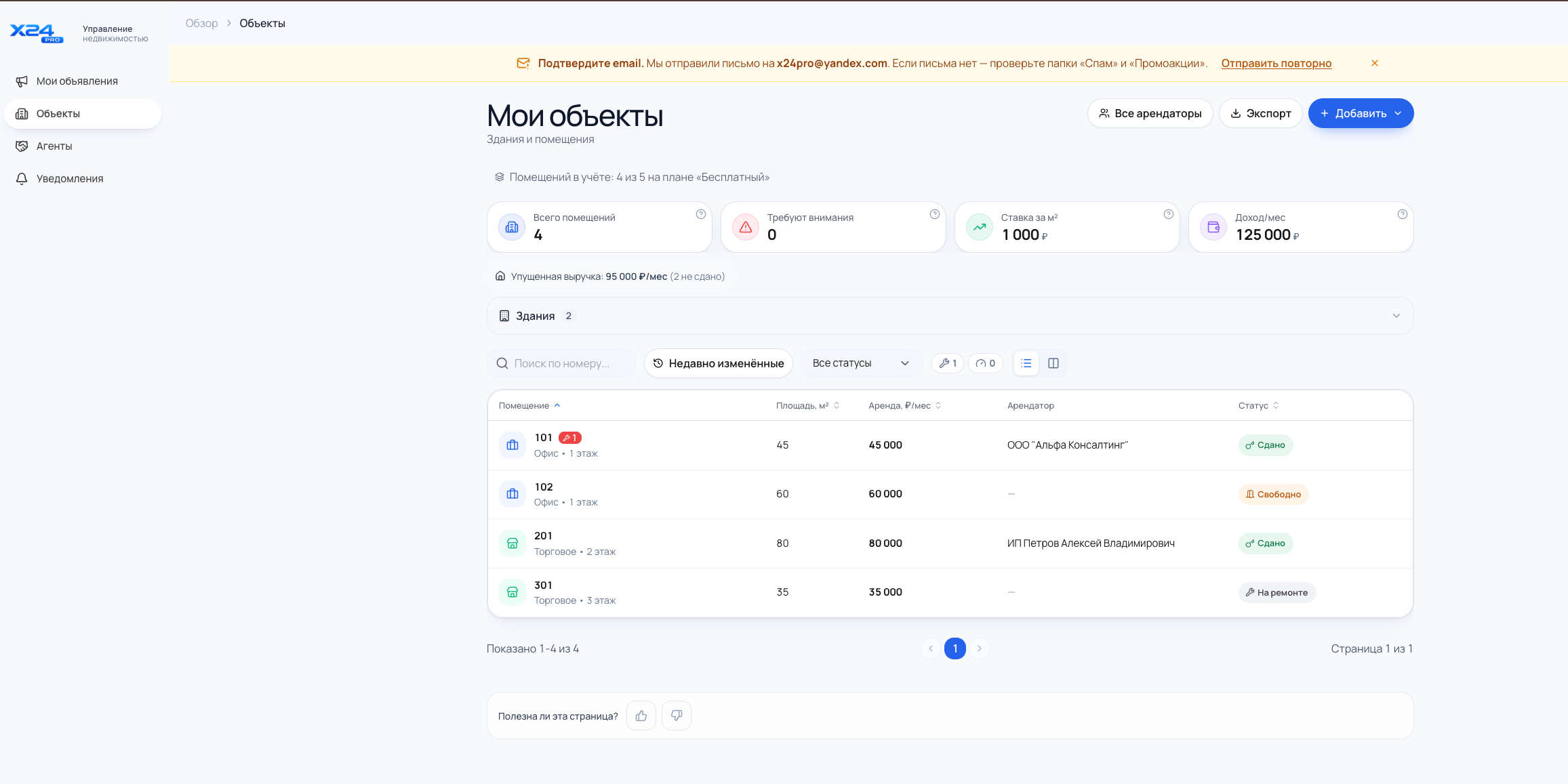This screenshot has height=784, width=1568.
Task: Click office icon of room 102
Action: (x=512, y=494)
